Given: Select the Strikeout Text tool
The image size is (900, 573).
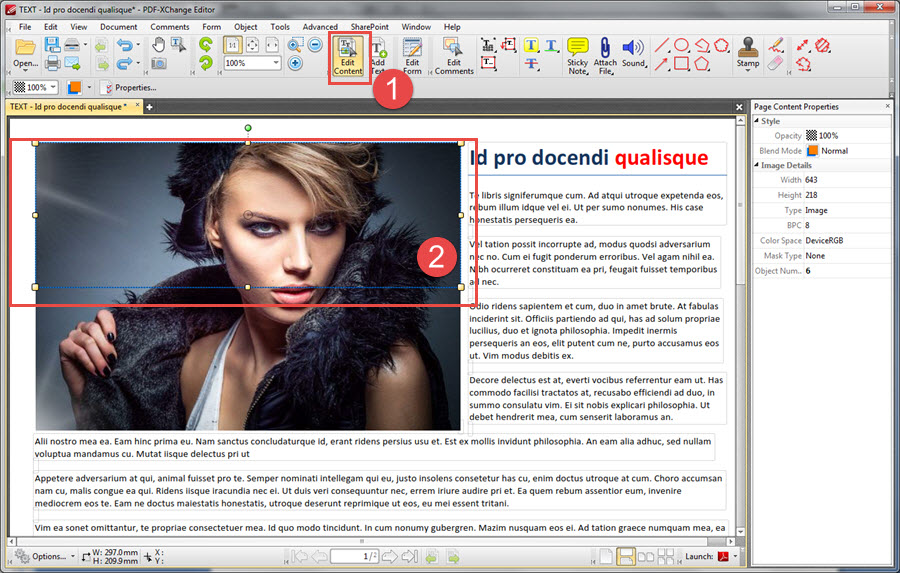Looking at the screenshot, I should 531,64.
